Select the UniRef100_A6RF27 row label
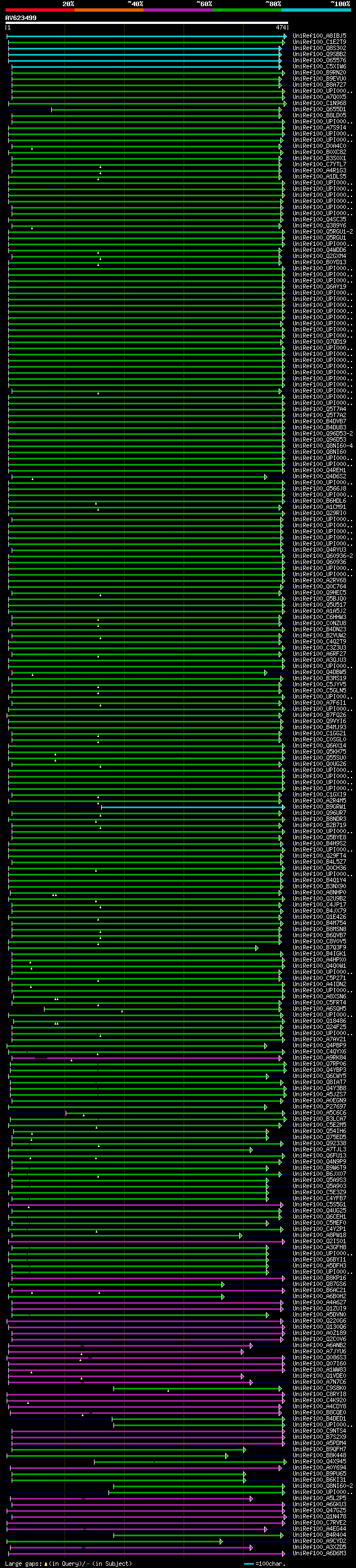This screenshot has width=356, height=1568. [x=319, y=654]
